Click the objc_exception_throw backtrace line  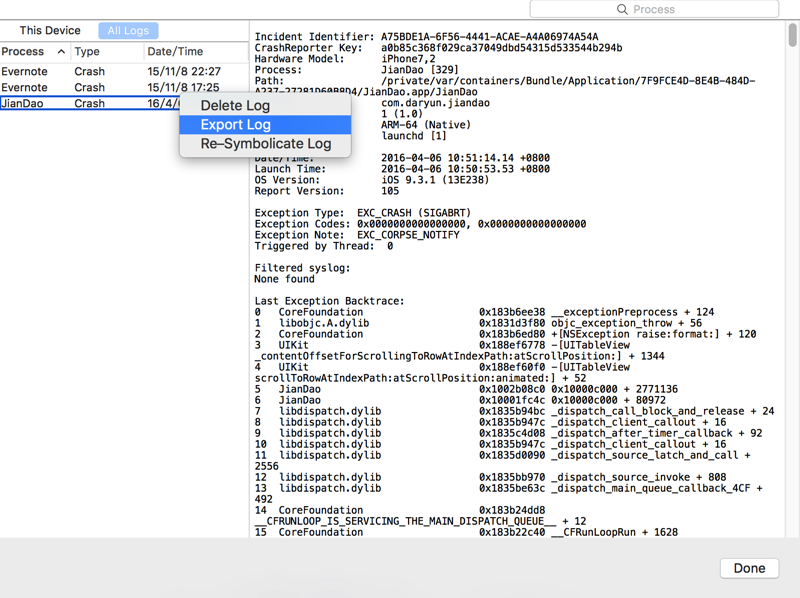tap(478, 323)
